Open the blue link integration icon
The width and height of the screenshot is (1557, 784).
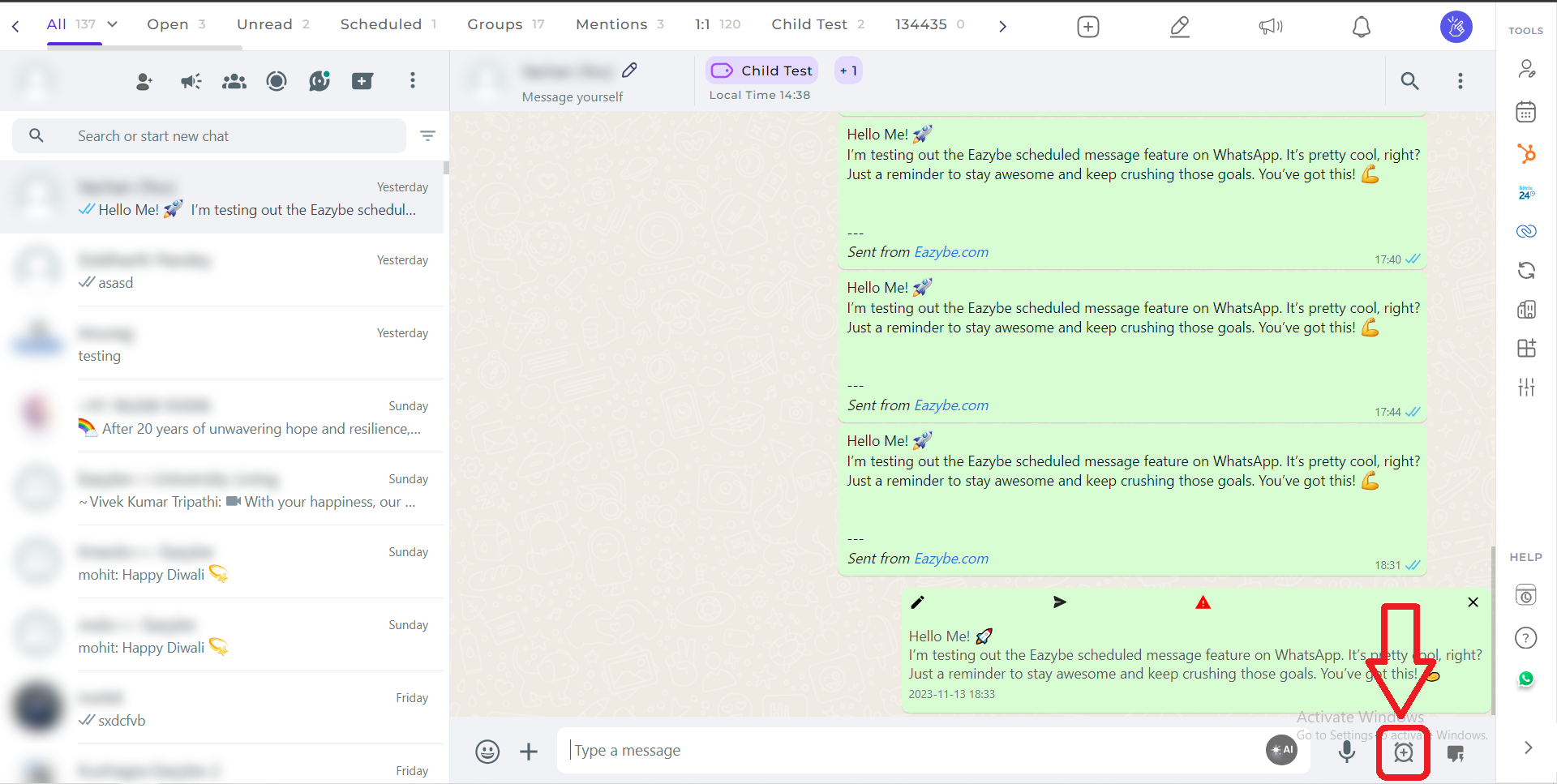pyautogui.click(x=1526, y=231)
